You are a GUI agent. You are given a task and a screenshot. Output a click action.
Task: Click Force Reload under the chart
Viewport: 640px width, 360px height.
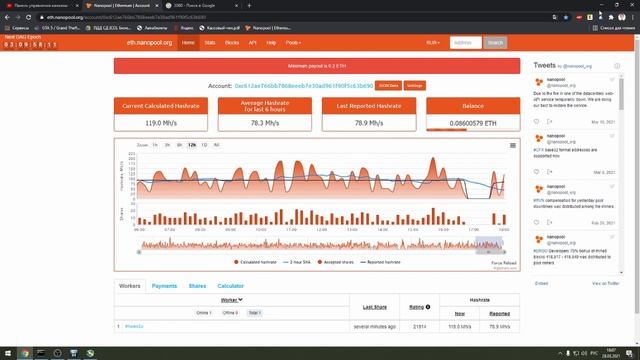coord(504,263)
